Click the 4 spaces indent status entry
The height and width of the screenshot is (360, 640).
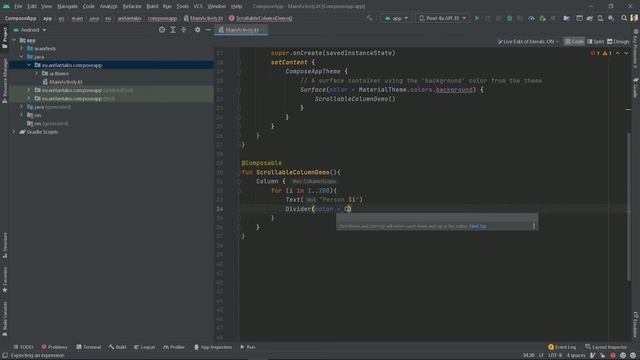[x=576, y=356]
